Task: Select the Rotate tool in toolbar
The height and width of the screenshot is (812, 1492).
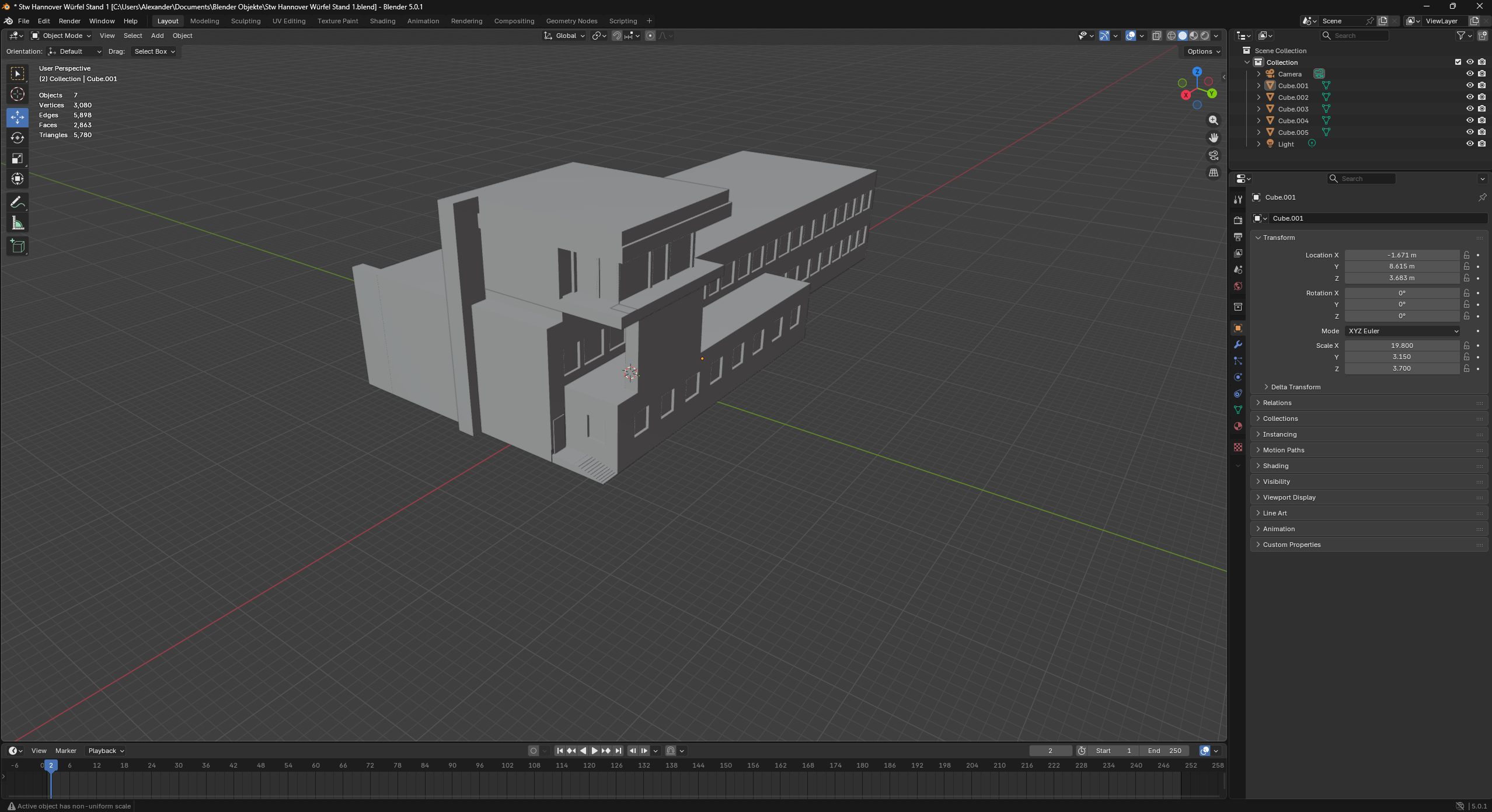Action: click(18, 138)
